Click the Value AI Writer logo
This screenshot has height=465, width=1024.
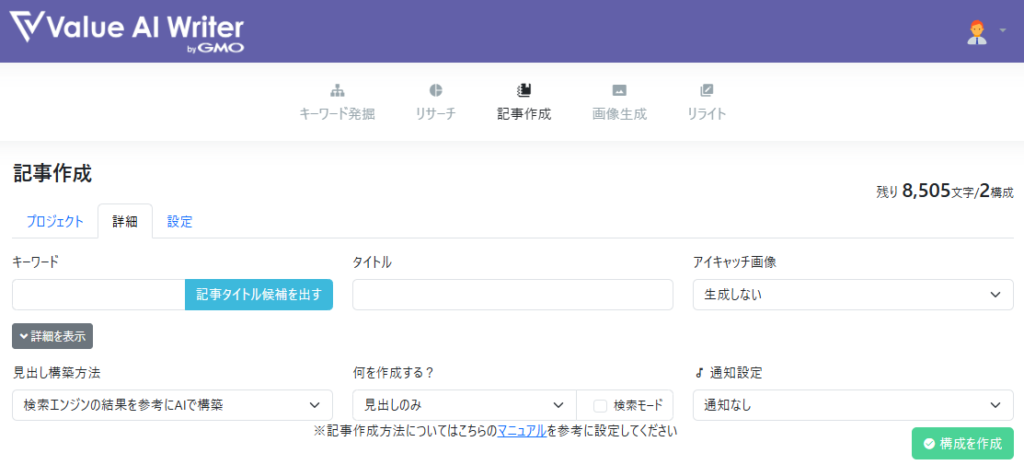point(127,30)
